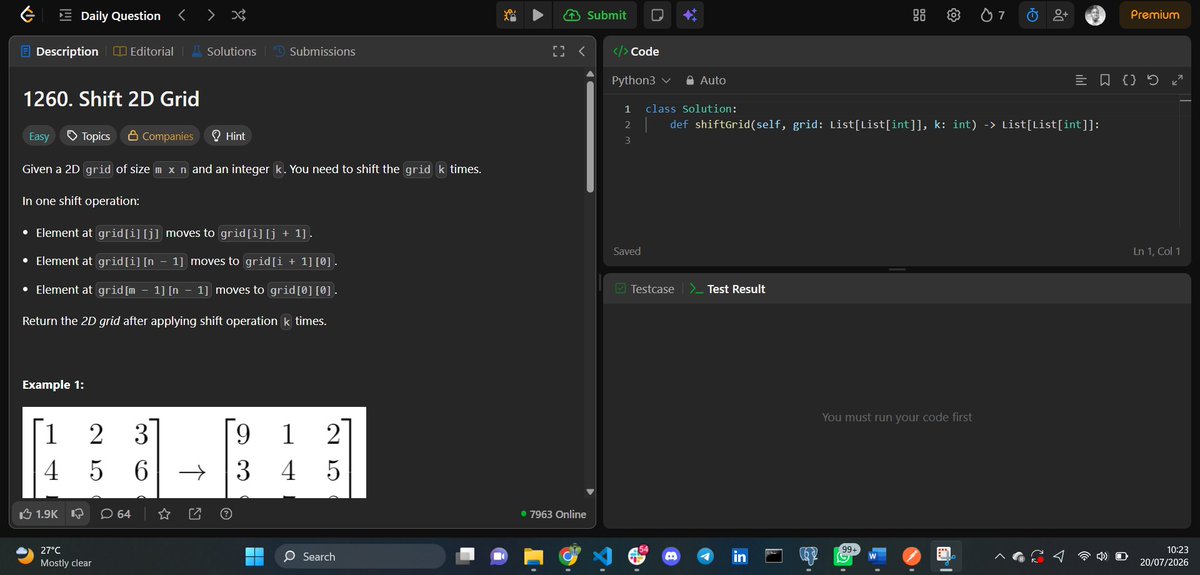Reveal the Hint
This screenshot has height=575, width=1200.
point(227,136)
